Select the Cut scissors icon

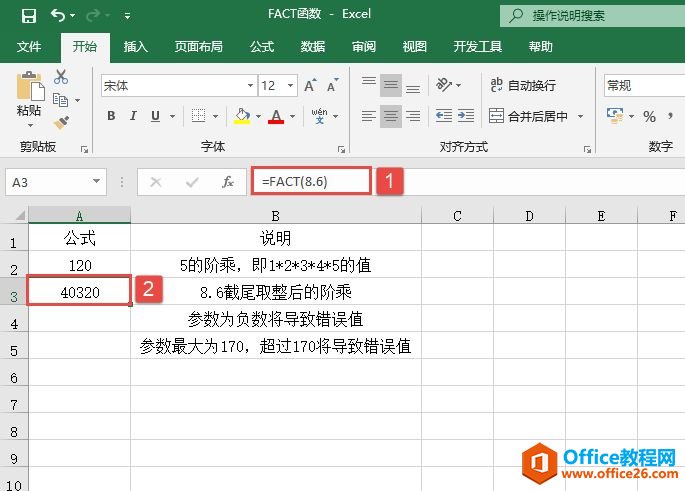(x=61, y=77)
